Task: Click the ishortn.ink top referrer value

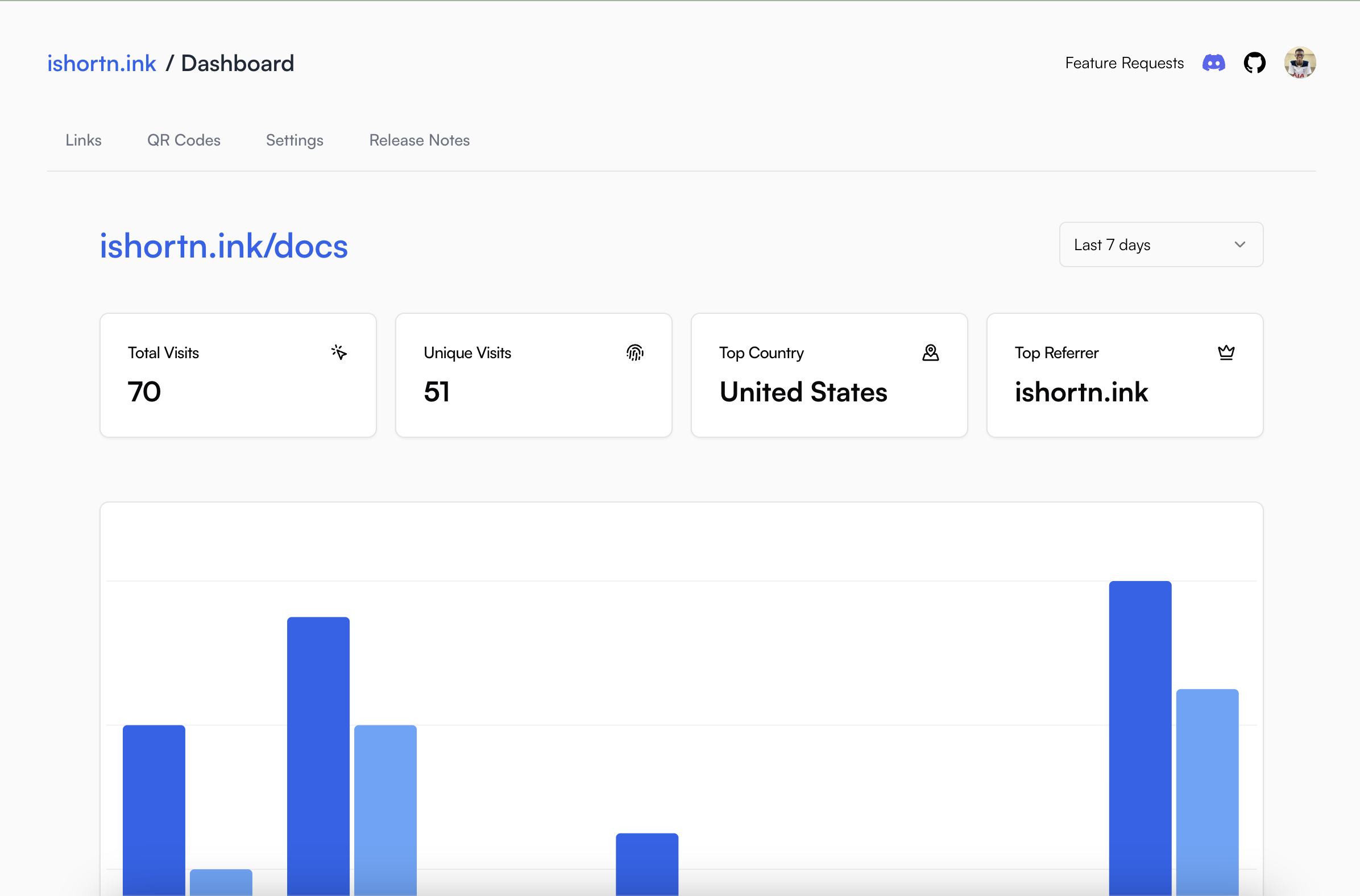Action: tap(1081, 392)
